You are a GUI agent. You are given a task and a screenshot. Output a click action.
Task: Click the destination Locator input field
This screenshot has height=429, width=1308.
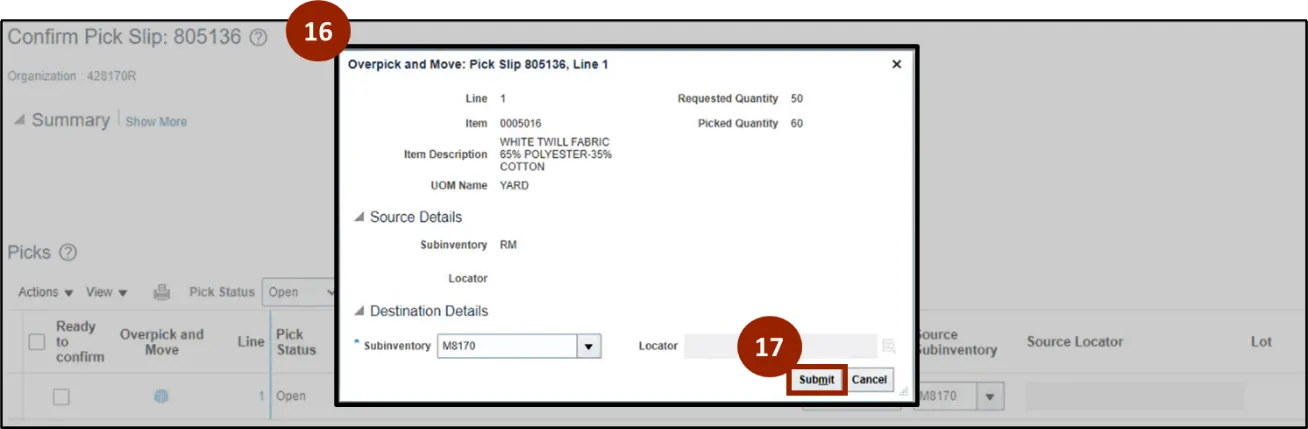tap(780, 346)
